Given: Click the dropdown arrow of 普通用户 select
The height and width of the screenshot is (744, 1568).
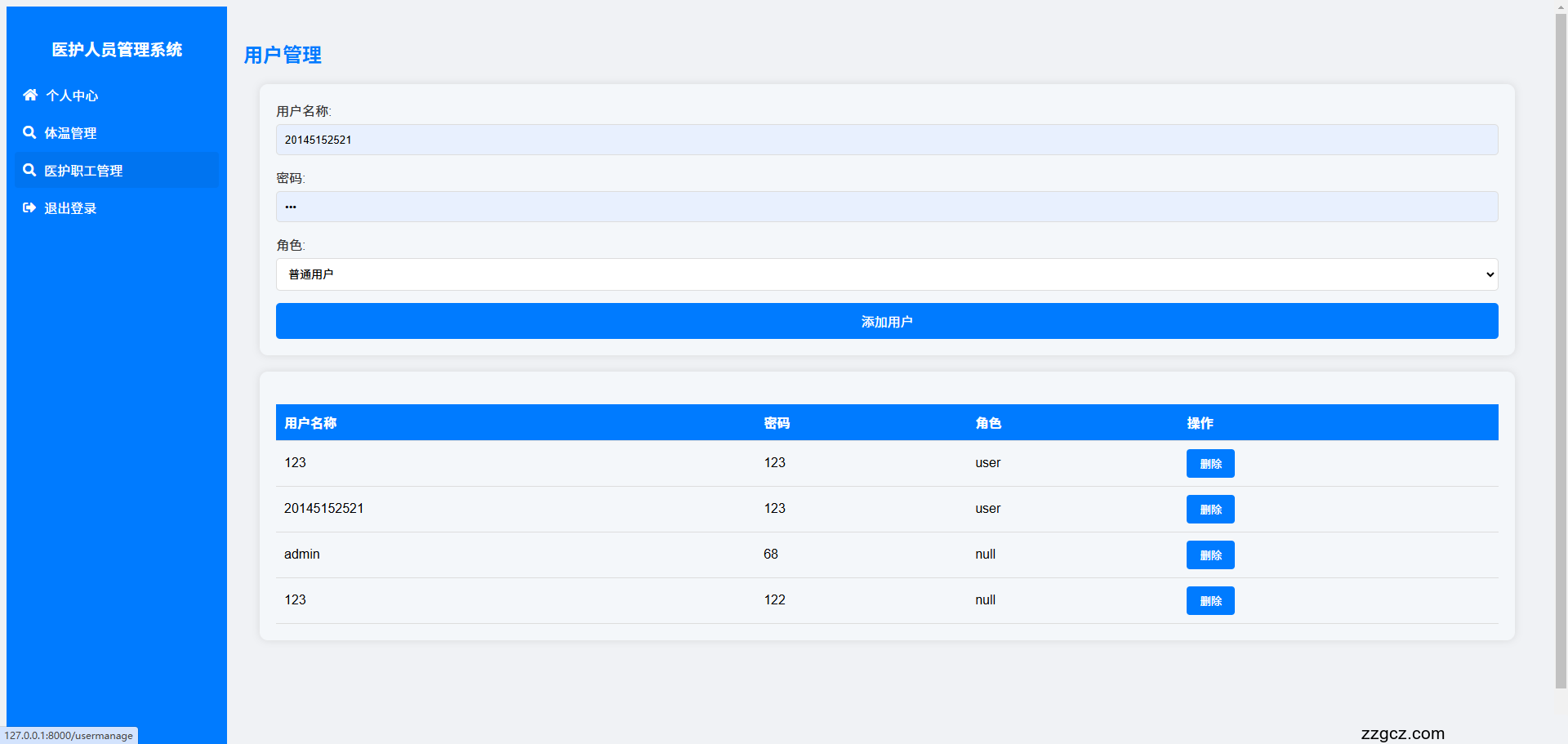Looking at the screenshot, I should [x=1489, y=274].
